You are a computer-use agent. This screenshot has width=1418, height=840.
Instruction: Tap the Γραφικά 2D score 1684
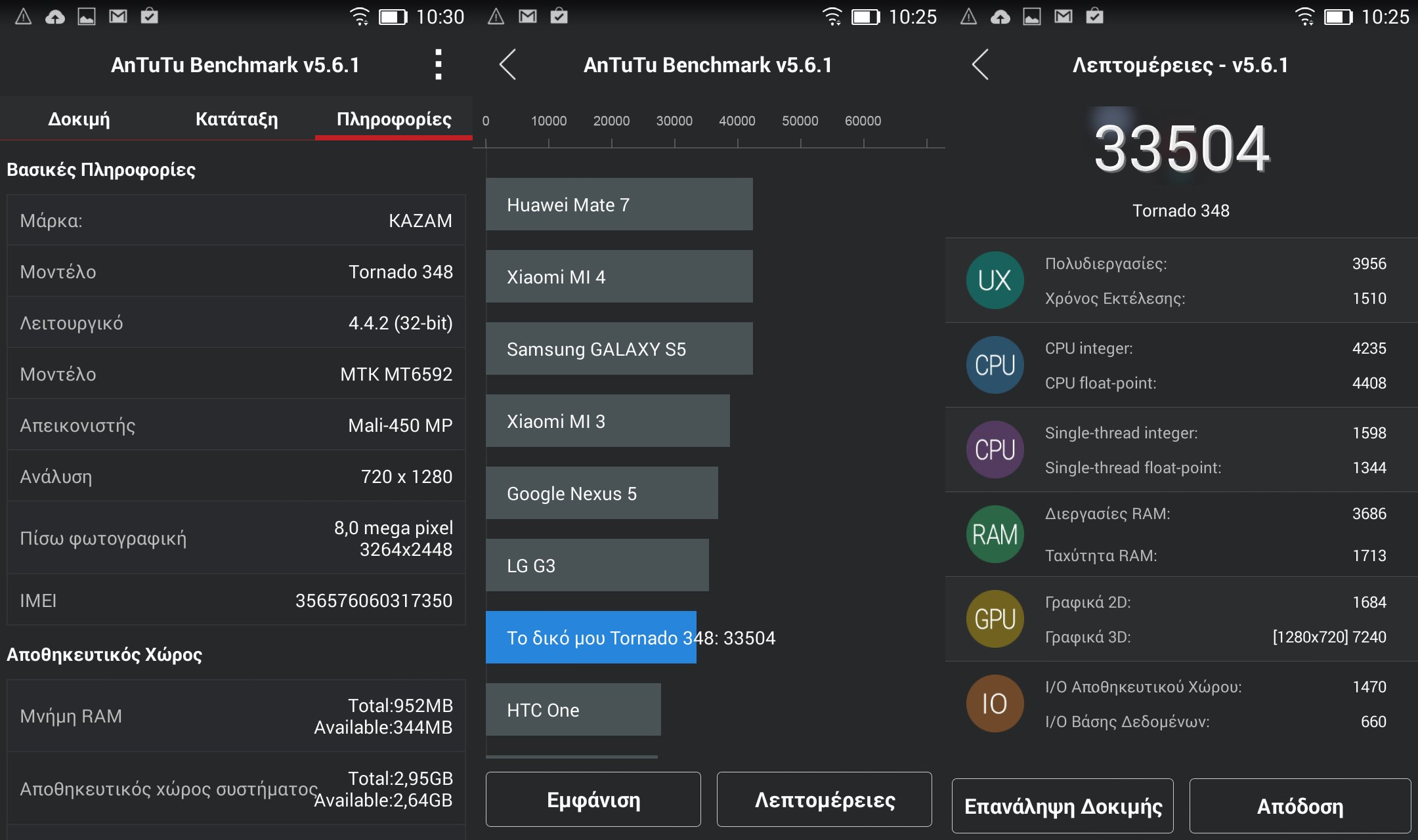pyautogui.click(x=1369, y=602)
